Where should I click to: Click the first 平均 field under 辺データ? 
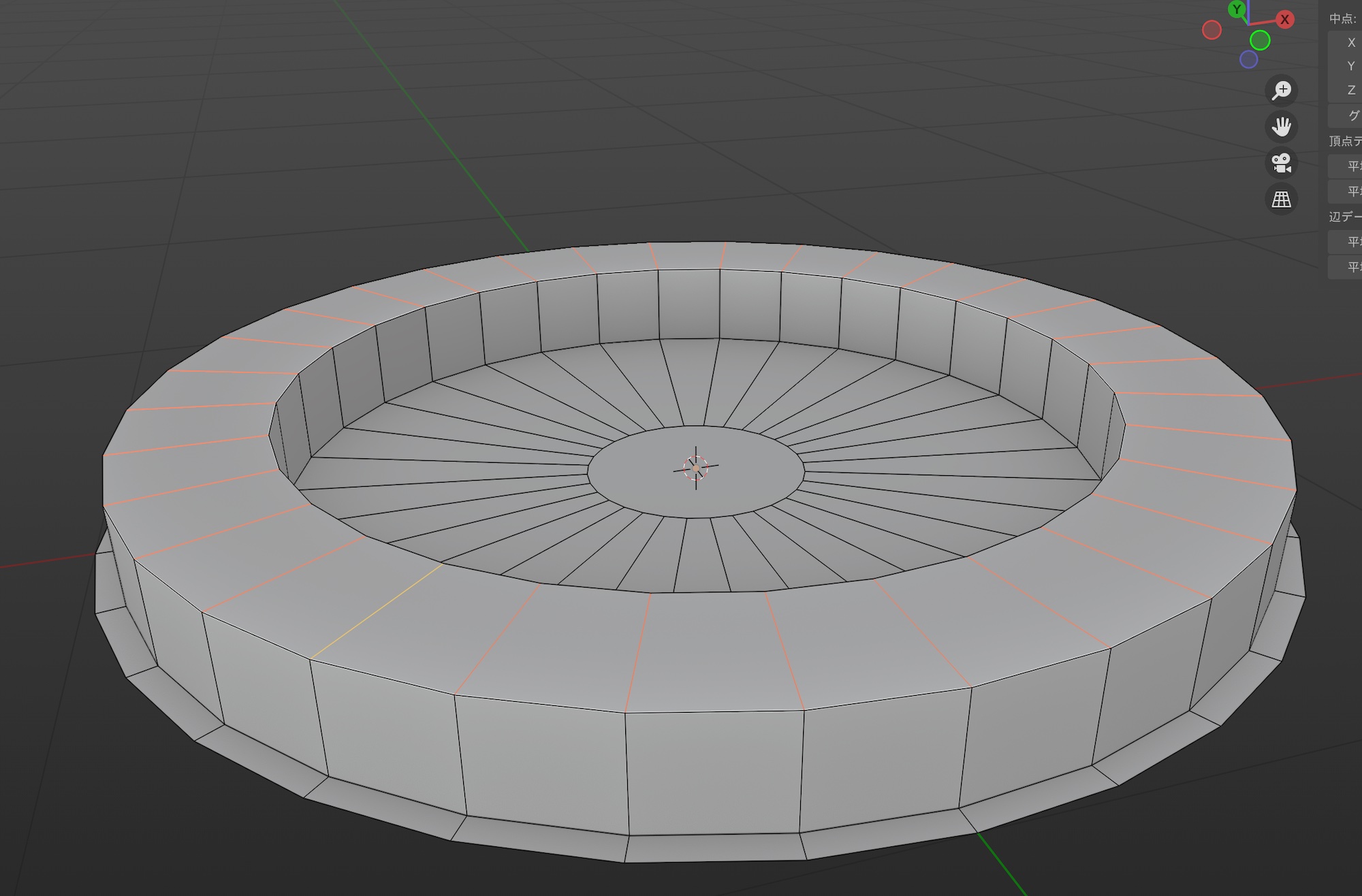click(x=1347, y=242)
